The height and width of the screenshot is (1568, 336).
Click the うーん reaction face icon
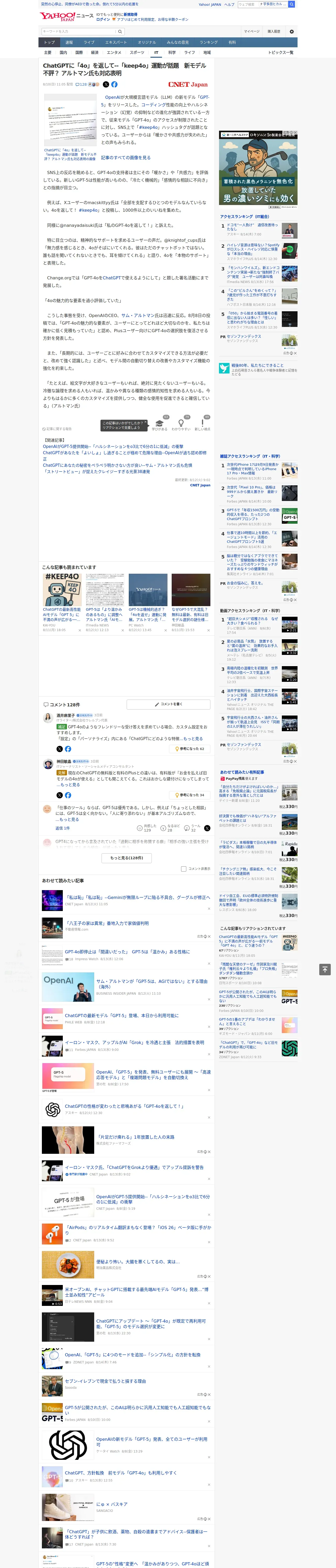point(187,828)
